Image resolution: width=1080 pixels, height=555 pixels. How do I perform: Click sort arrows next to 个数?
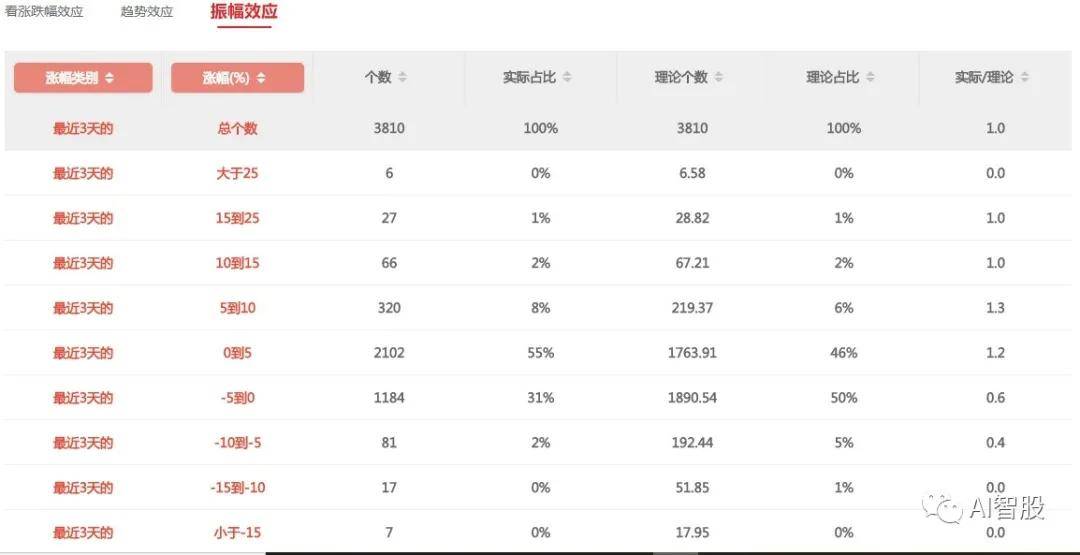(402, 77)
